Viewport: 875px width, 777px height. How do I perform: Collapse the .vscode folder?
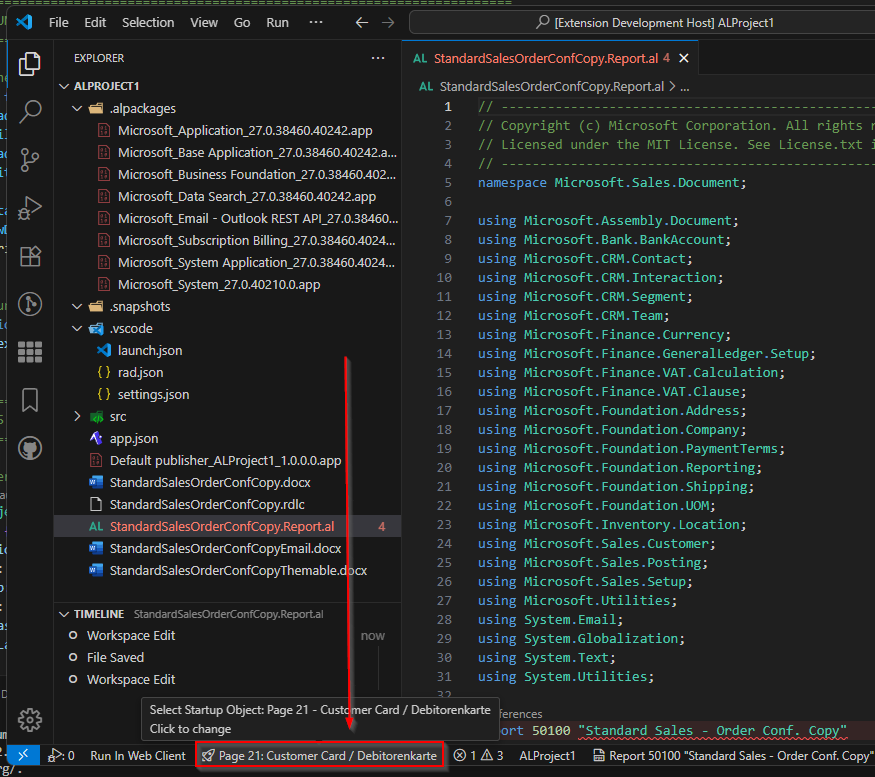coord(78,328)
